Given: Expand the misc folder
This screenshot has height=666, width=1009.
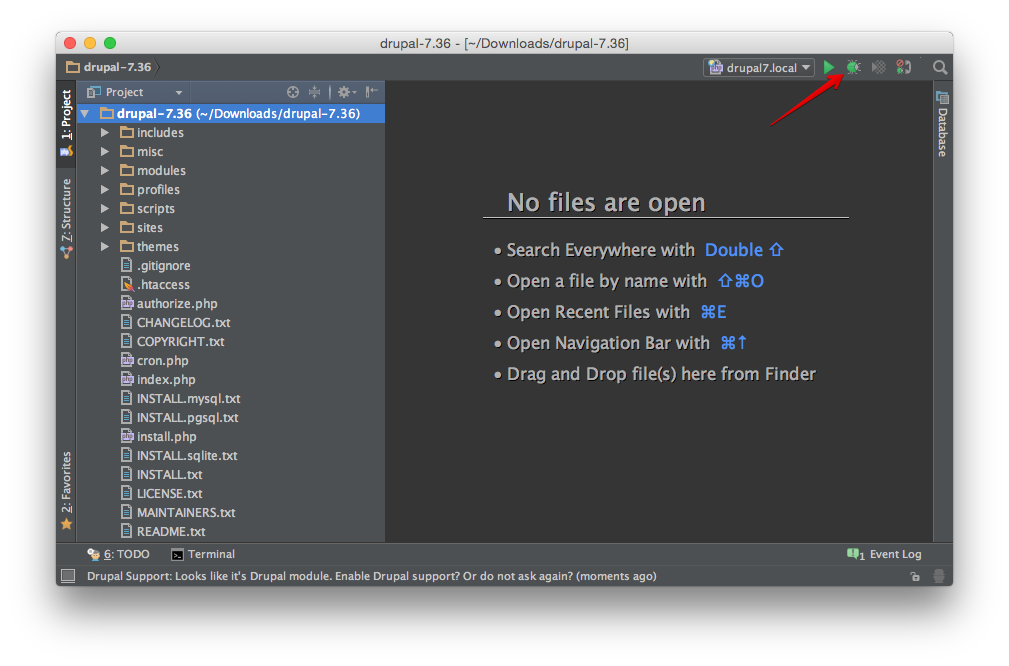Looking at the screenshot, I should [x=105, y=152].
